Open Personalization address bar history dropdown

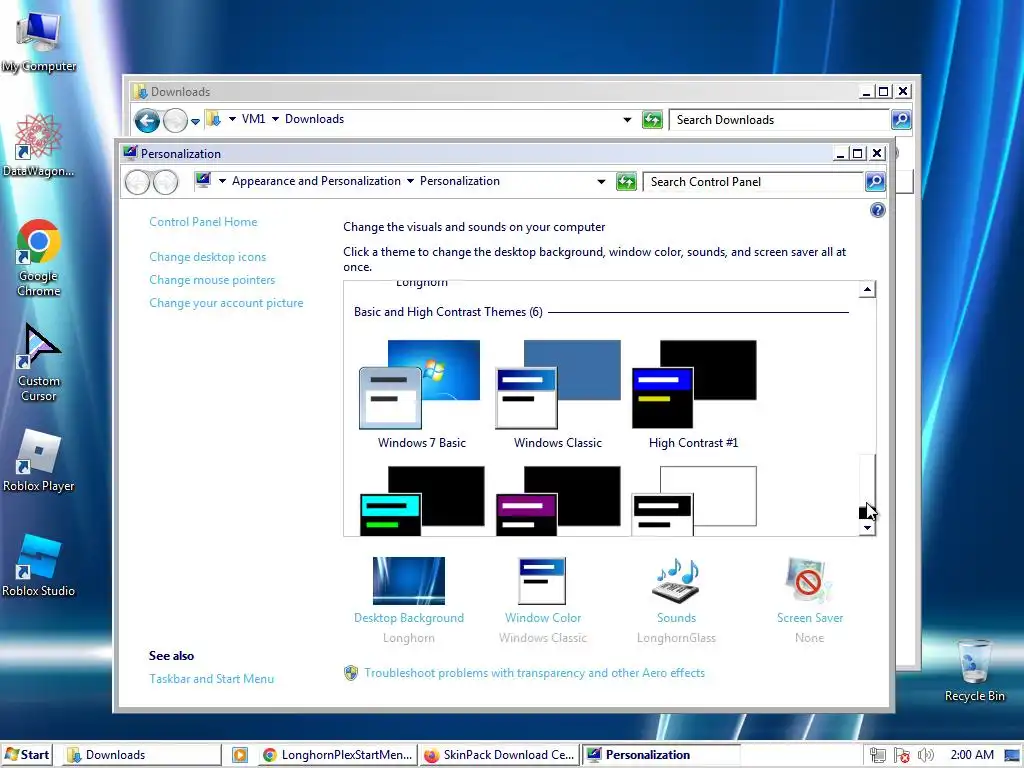[601, 182]
